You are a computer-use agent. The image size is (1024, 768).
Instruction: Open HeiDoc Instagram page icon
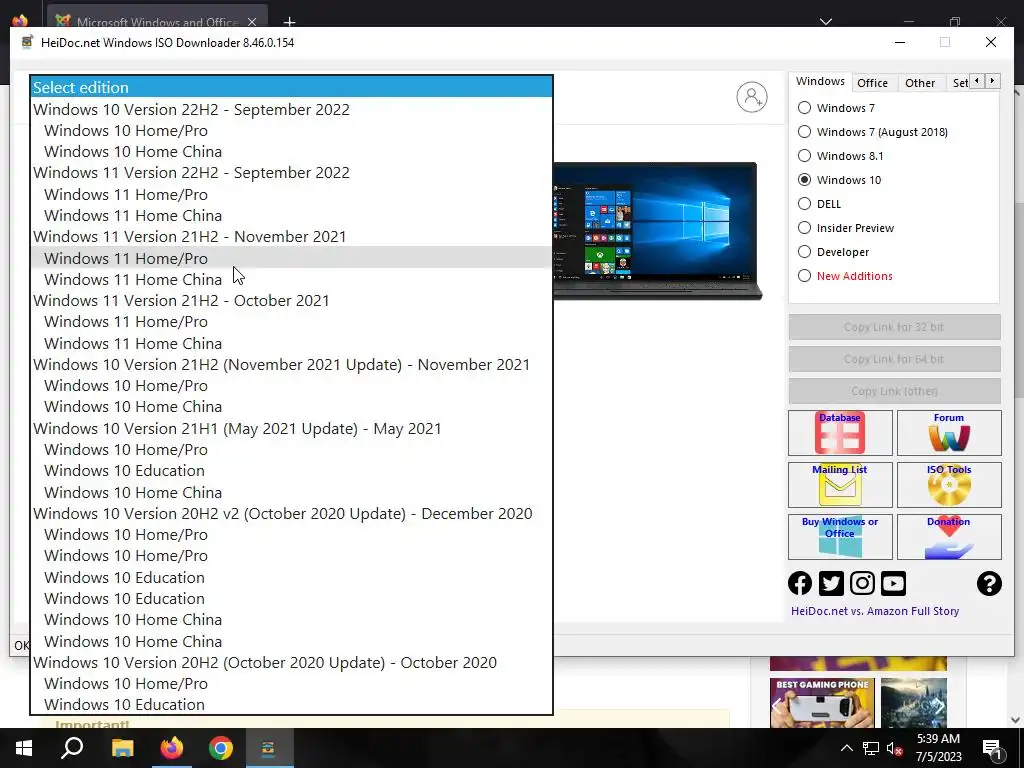point(862,583)
